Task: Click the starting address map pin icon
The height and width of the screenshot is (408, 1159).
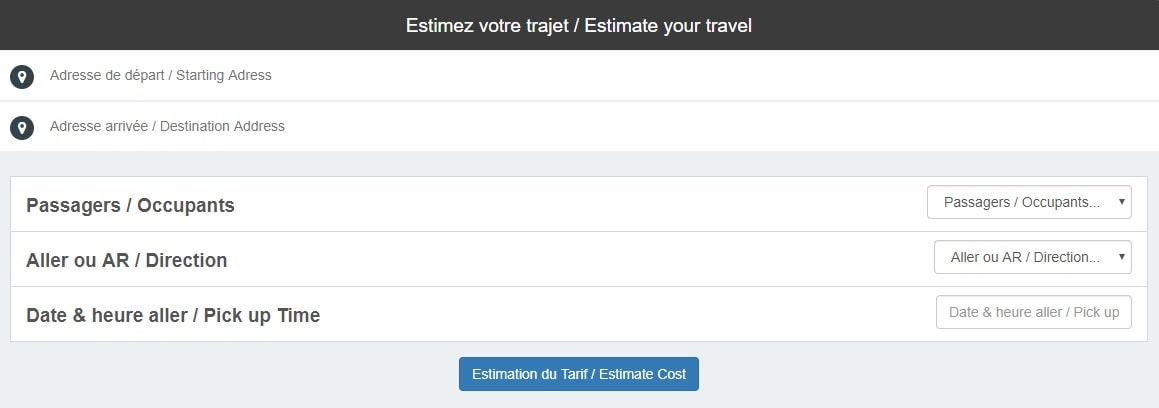Action: pyautogui.click(x=22, y=76)
